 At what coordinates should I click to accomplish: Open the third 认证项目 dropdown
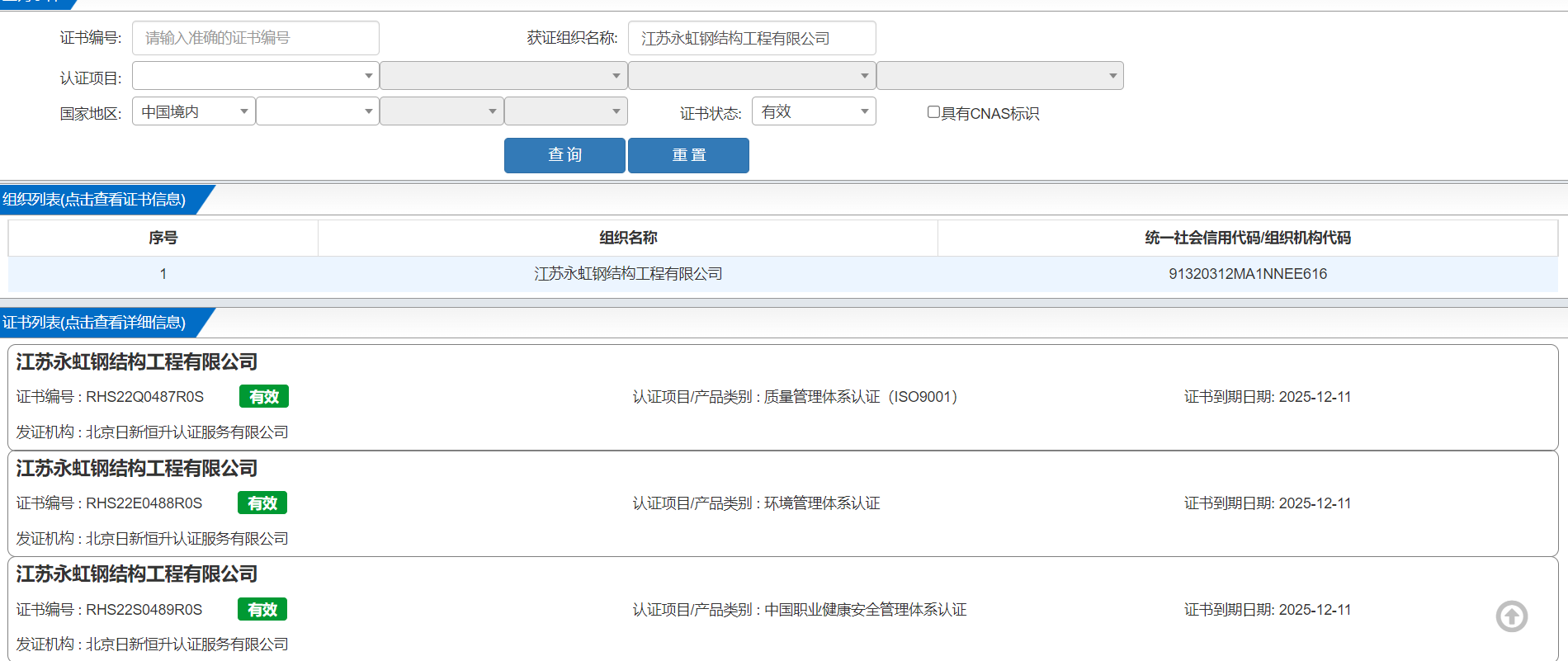pyautogui.click(x=752, y=76)
